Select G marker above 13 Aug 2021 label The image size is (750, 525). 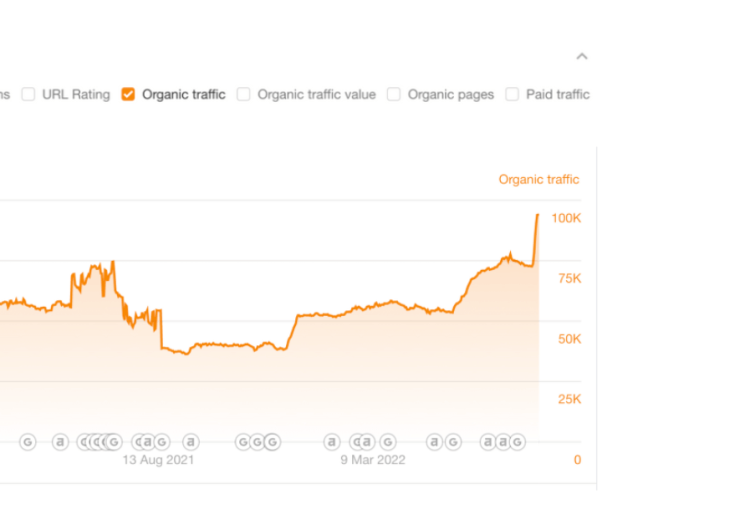click(162, 442)
